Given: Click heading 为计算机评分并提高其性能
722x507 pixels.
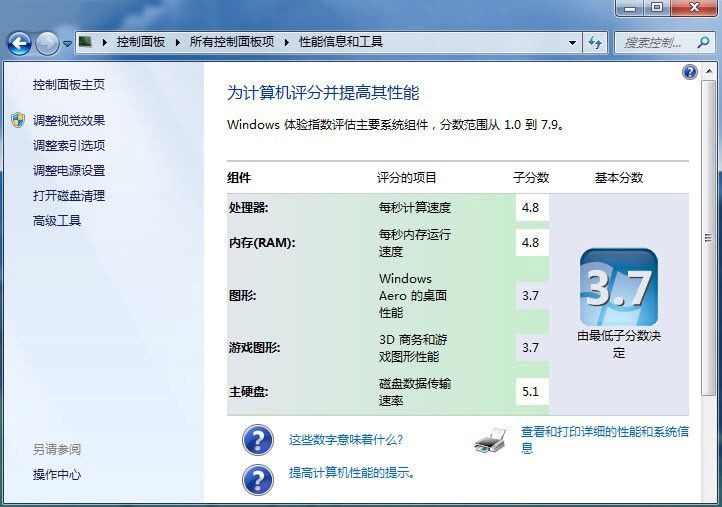Looking at the screenshot, I should tap(323, 93).
